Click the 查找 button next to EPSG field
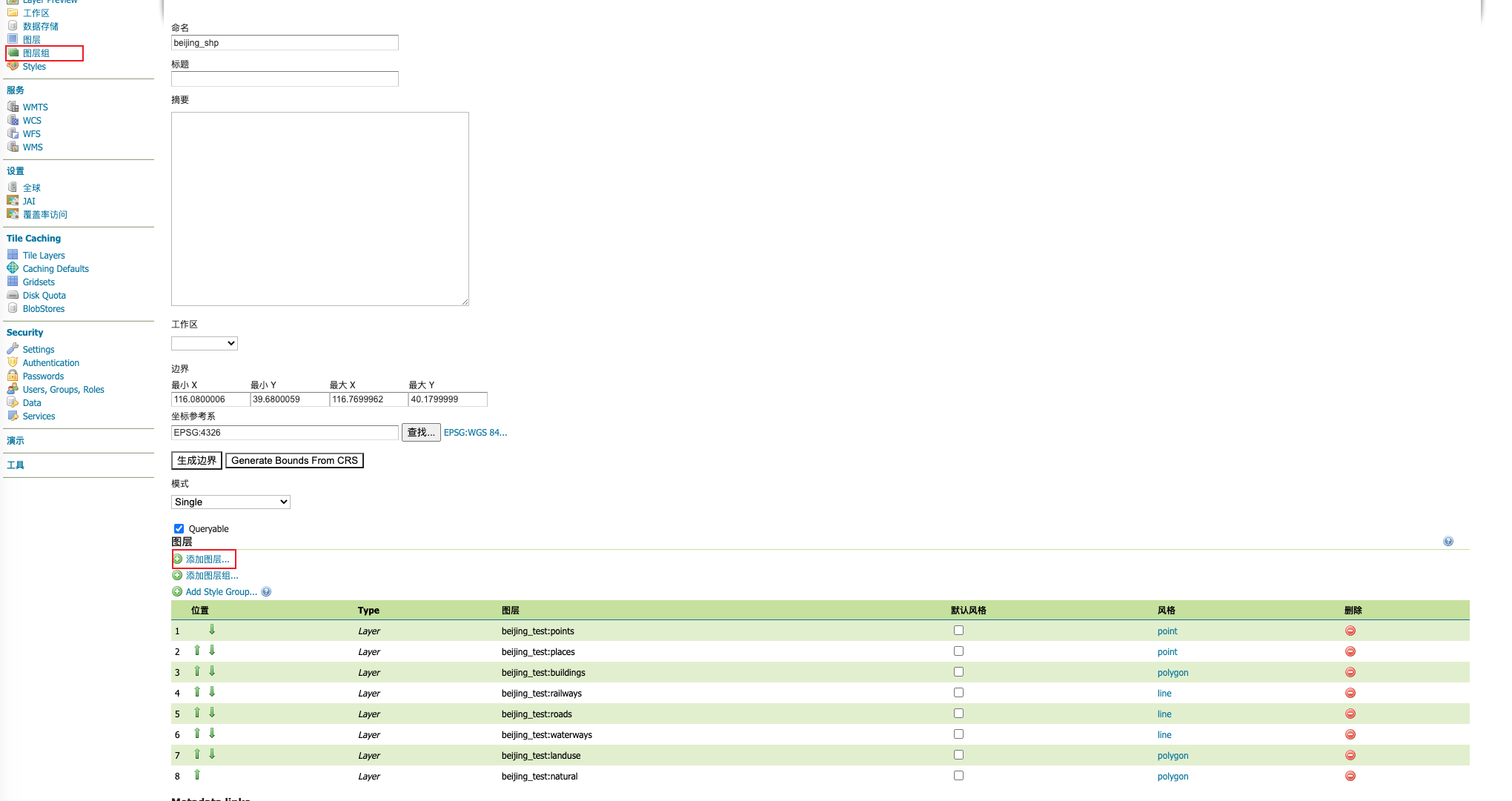Image resolution: width=1512 pixels, height=801 pixels. pyautogui.click(x=420, y=432)
